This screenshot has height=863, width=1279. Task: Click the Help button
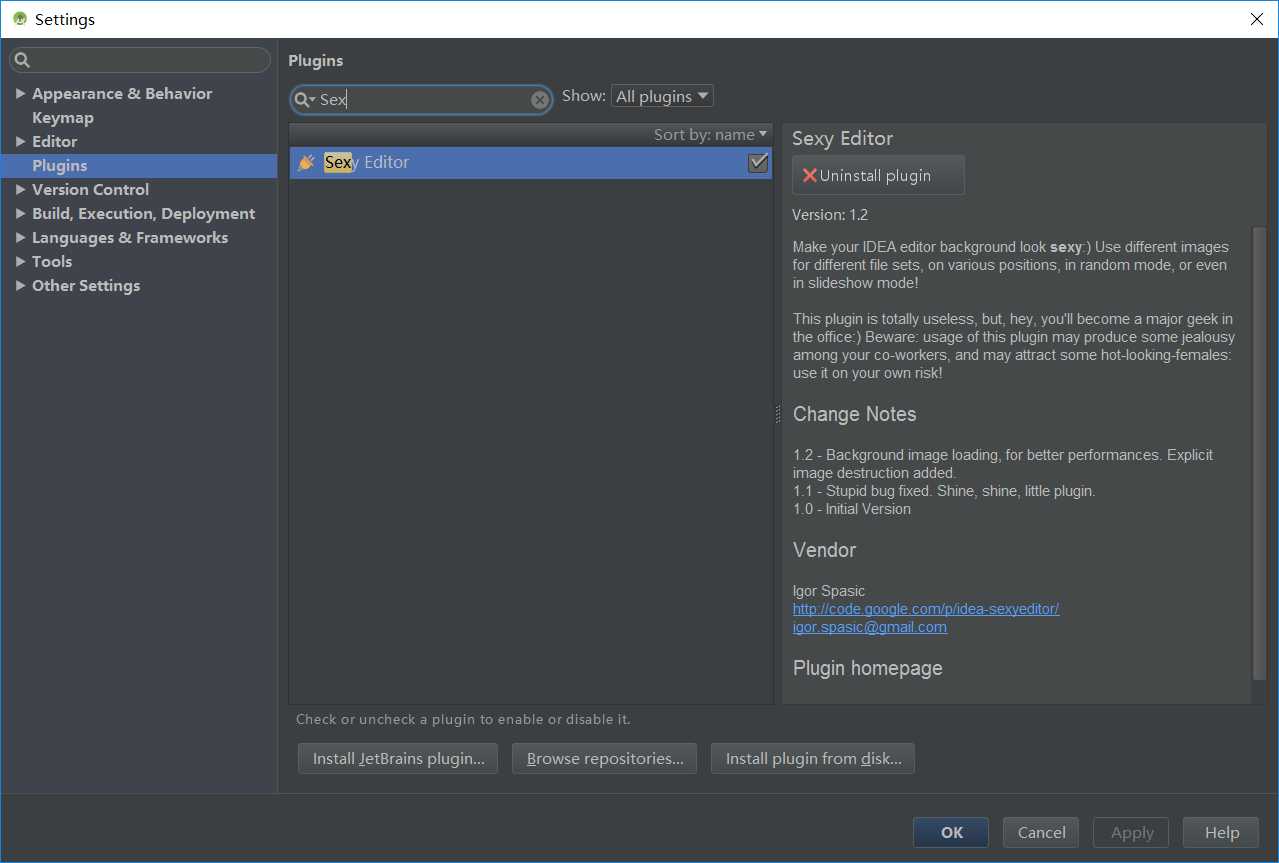click(1221, 832)
